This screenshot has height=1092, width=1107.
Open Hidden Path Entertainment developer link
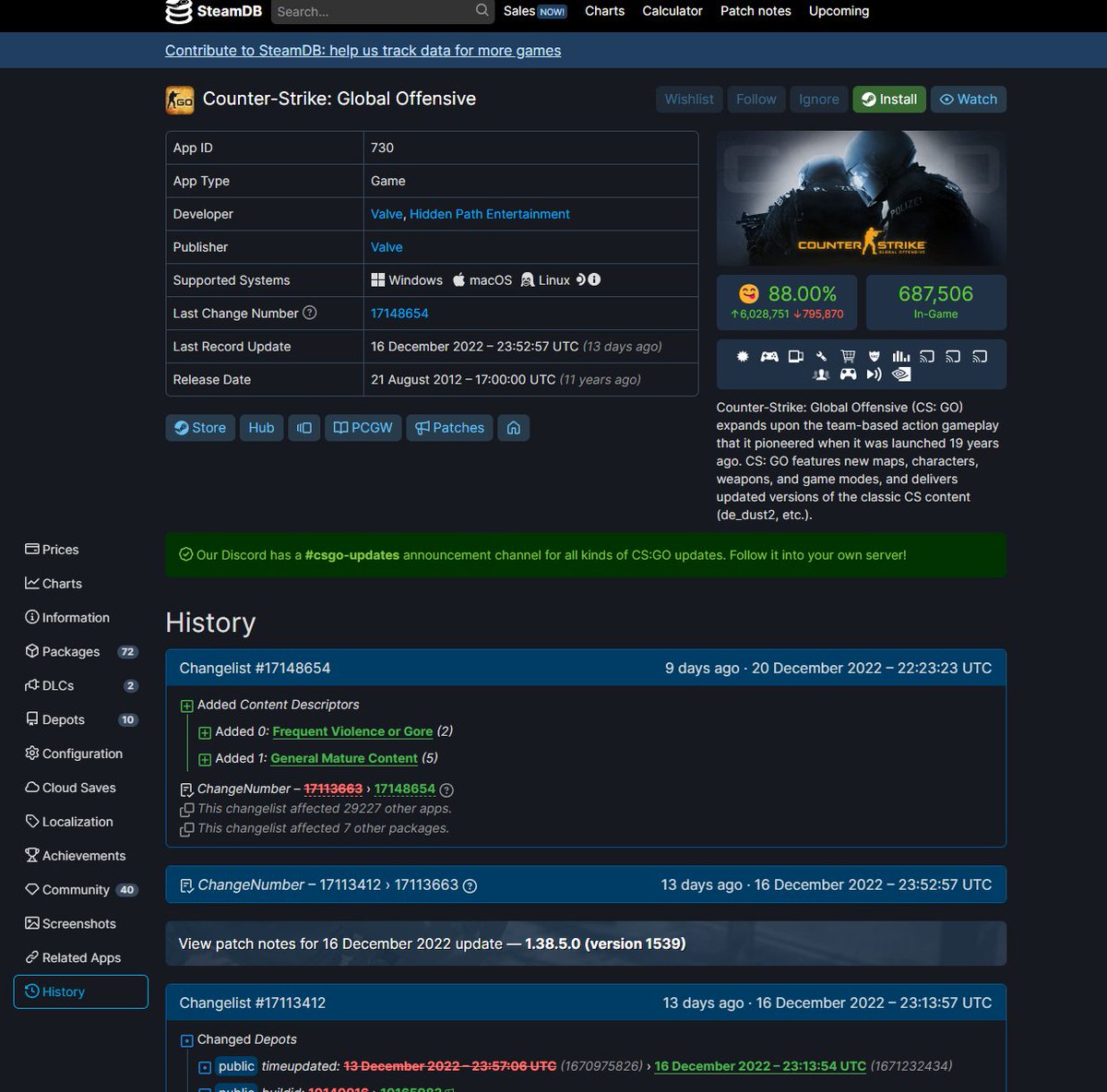click(x=489, y=214)
